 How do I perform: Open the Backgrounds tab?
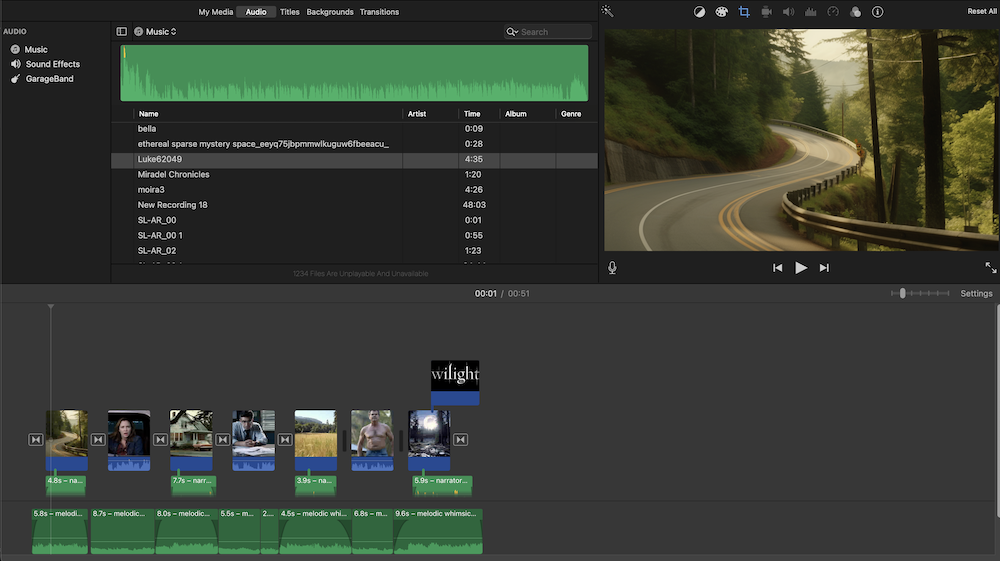click(x=330, y=11)
